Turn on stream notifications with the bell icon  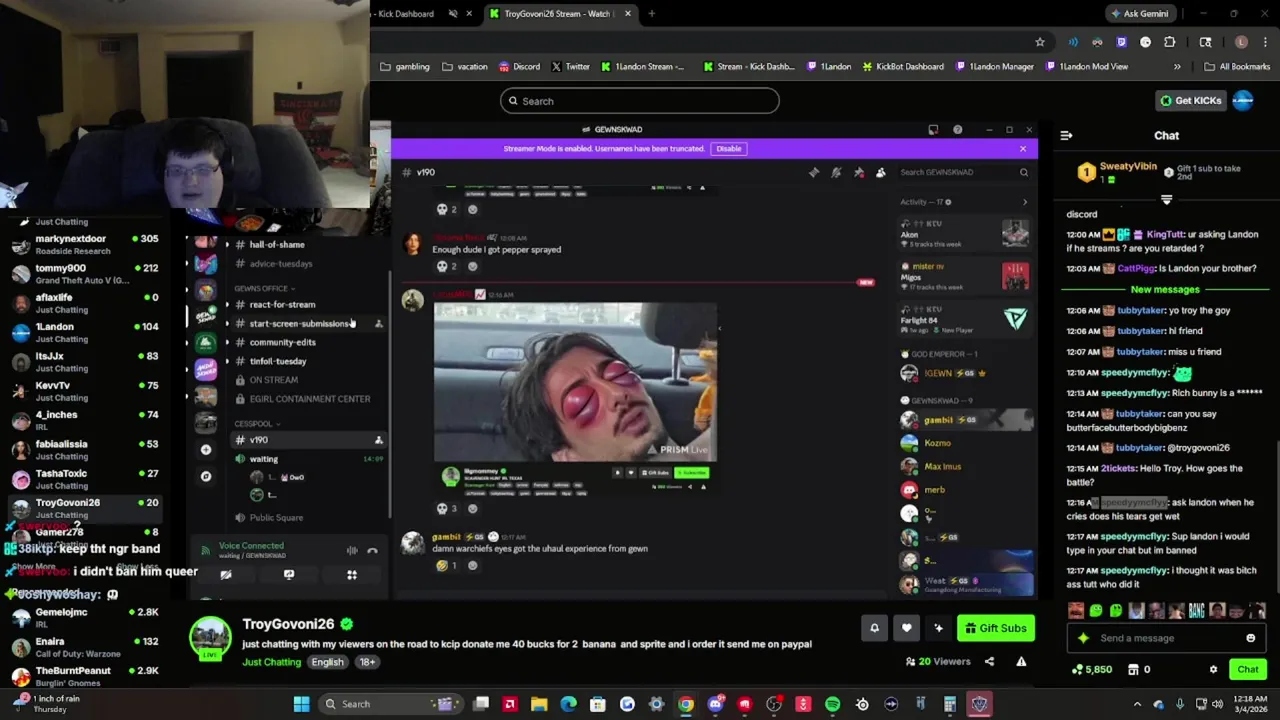pyautogui.click(x=874, y=628)
